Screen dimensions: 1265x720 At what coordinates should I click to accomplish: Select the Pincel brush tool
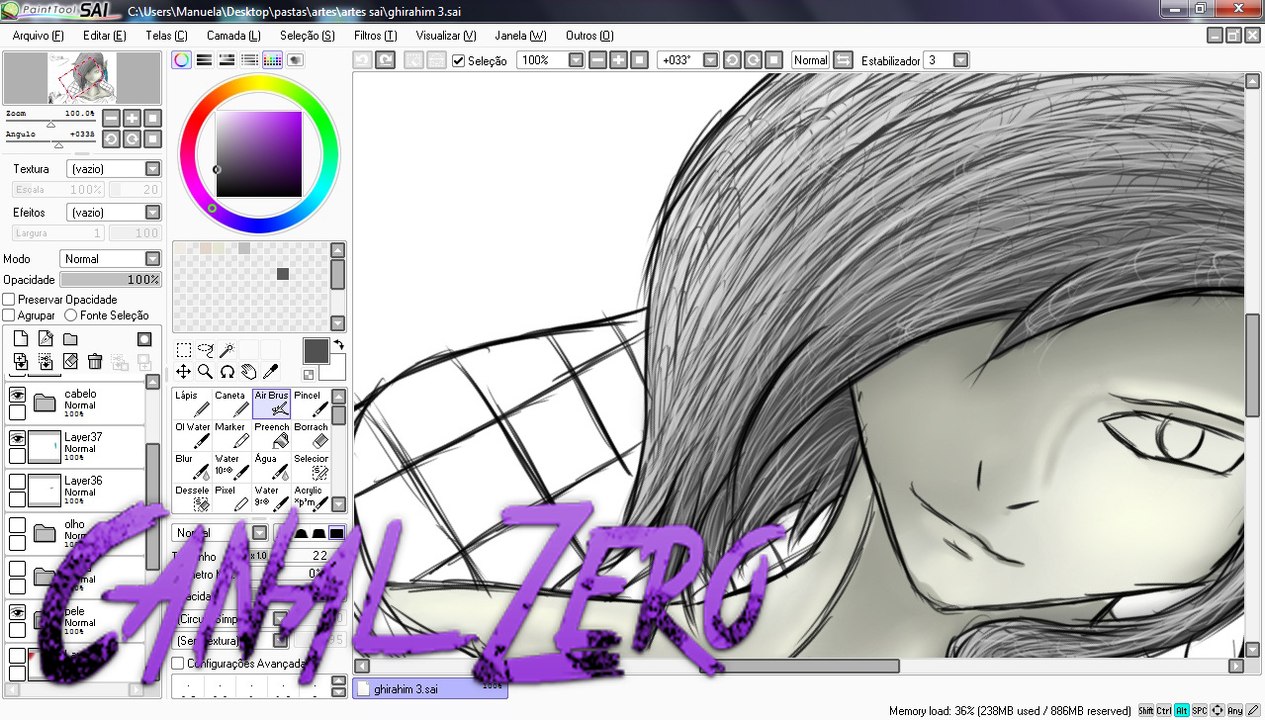coord(310,404)
